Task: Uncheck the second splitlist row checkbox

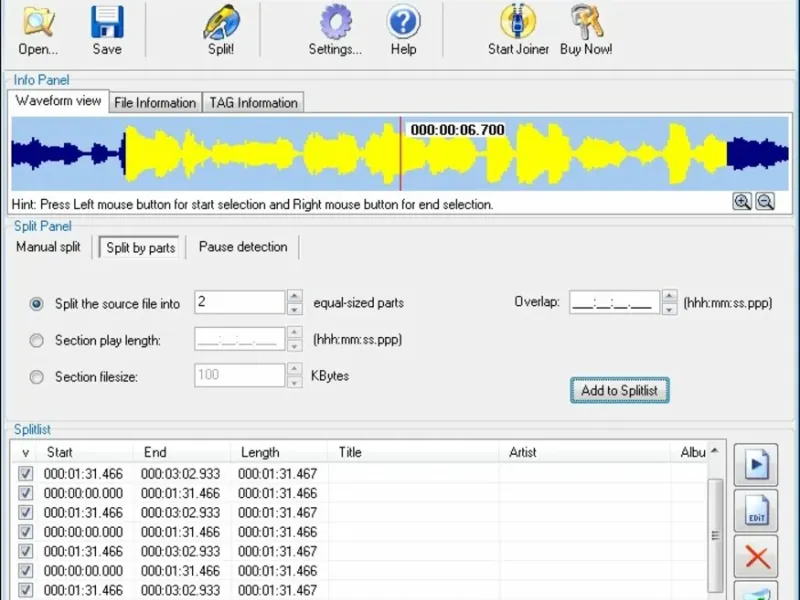Action: click(x=26, y=493)
